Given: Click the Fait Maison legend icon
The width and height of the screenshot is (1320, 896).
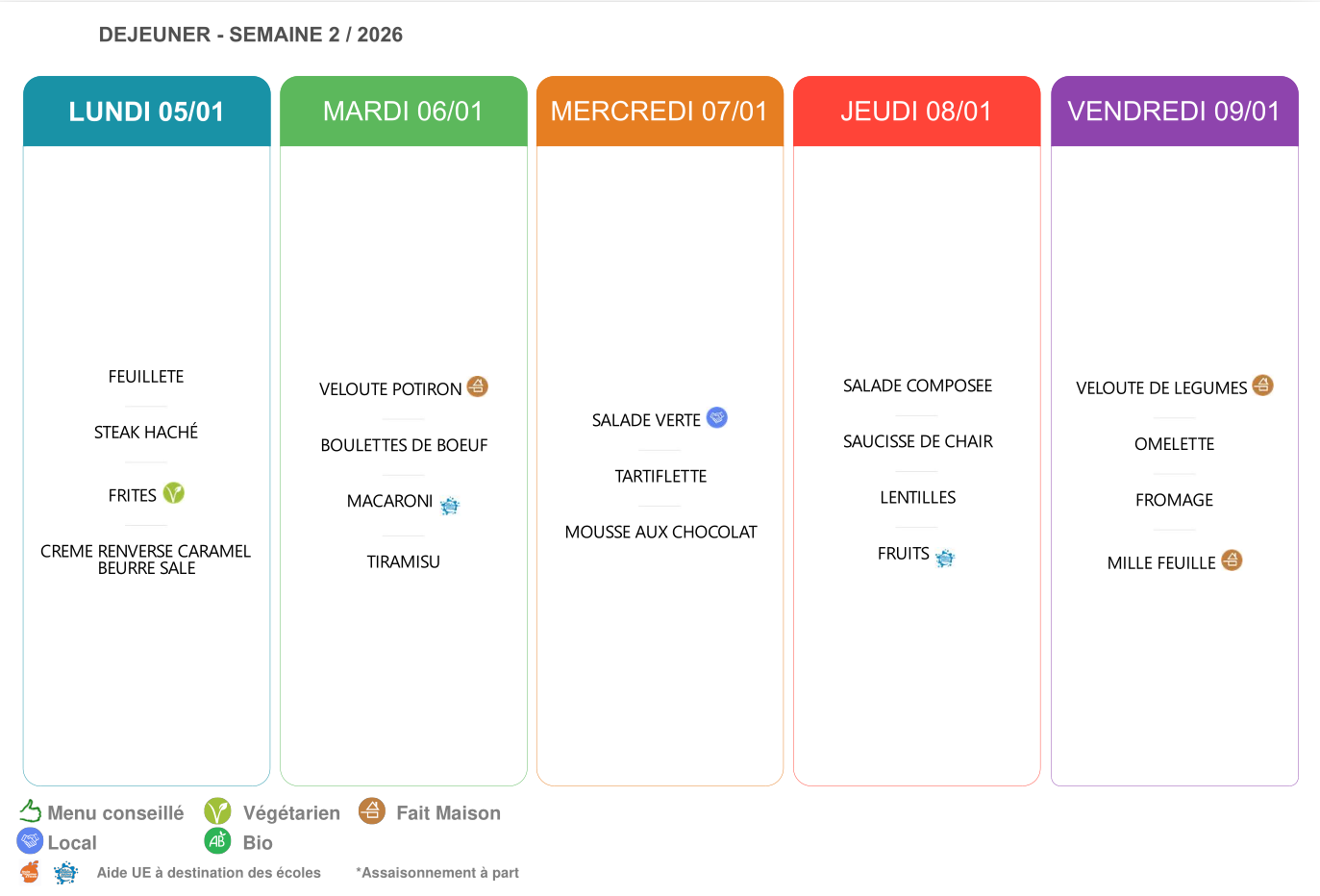Looking at the screenshot, I should pos(372,811).
